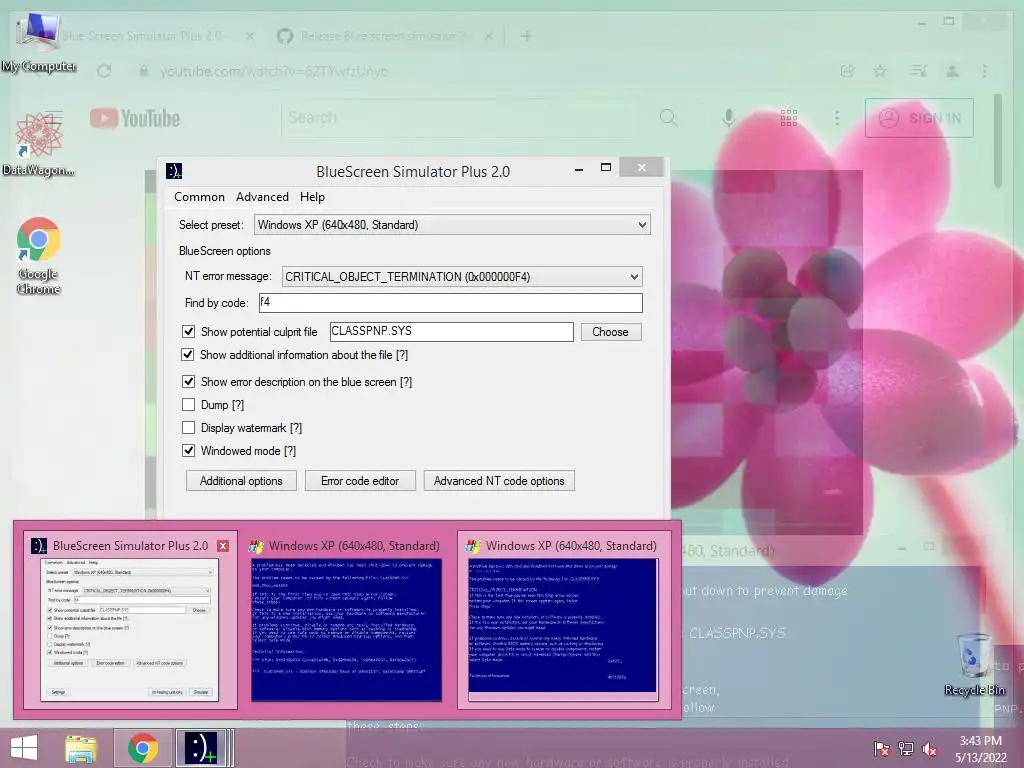Viewport: 1024px width, 768px height.
Task: Open the Help menu
Action: 312,197
